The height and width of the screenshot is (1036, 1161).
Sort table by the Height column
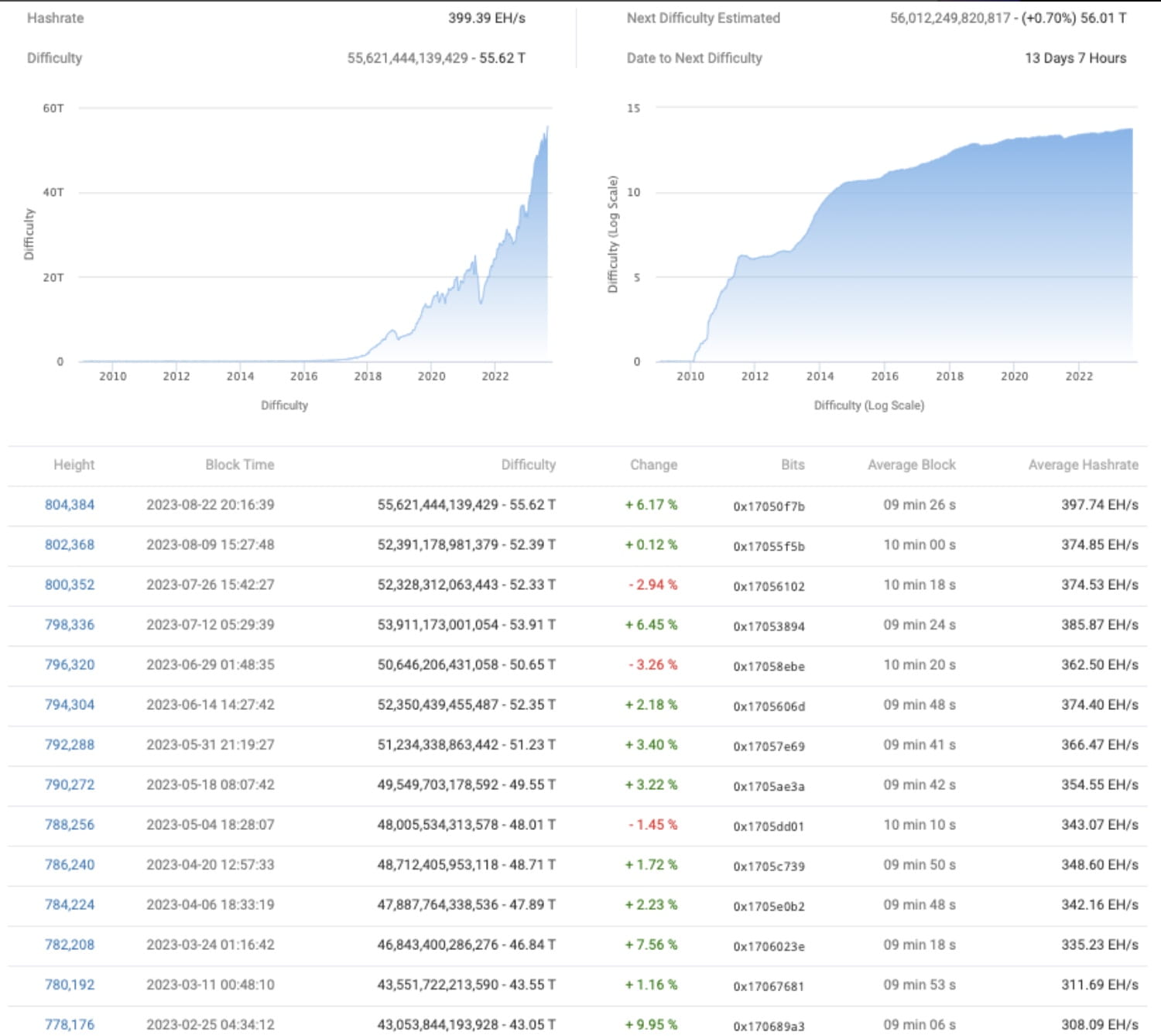click(74, 465)
